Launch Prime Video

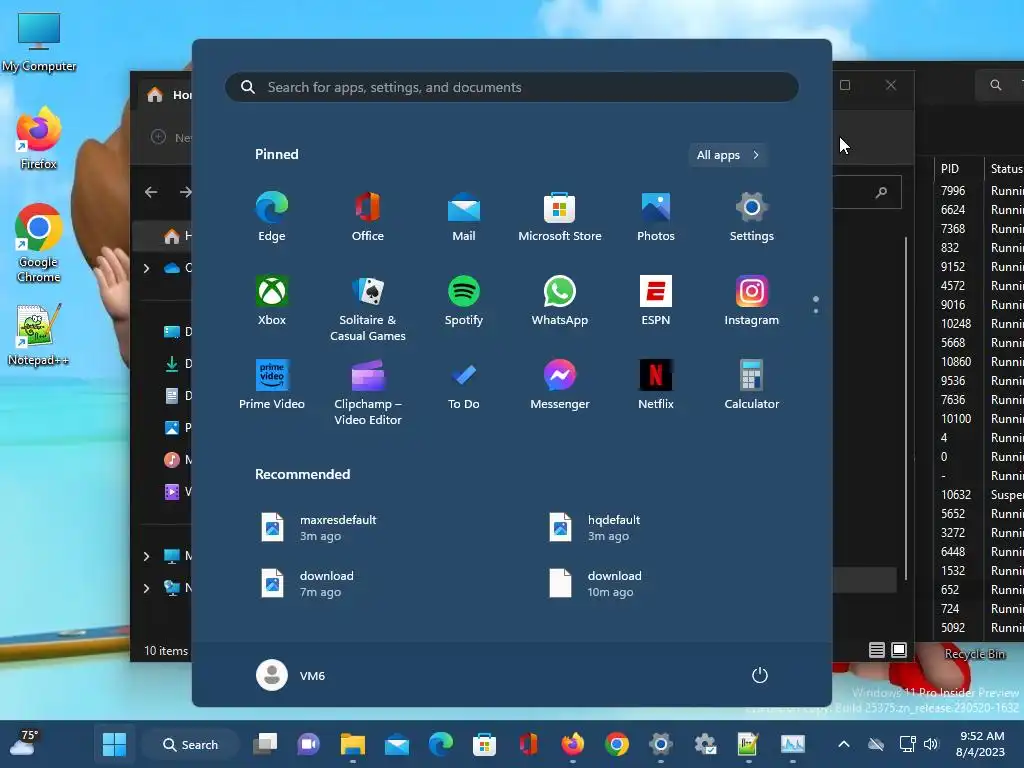pos(272,385)
